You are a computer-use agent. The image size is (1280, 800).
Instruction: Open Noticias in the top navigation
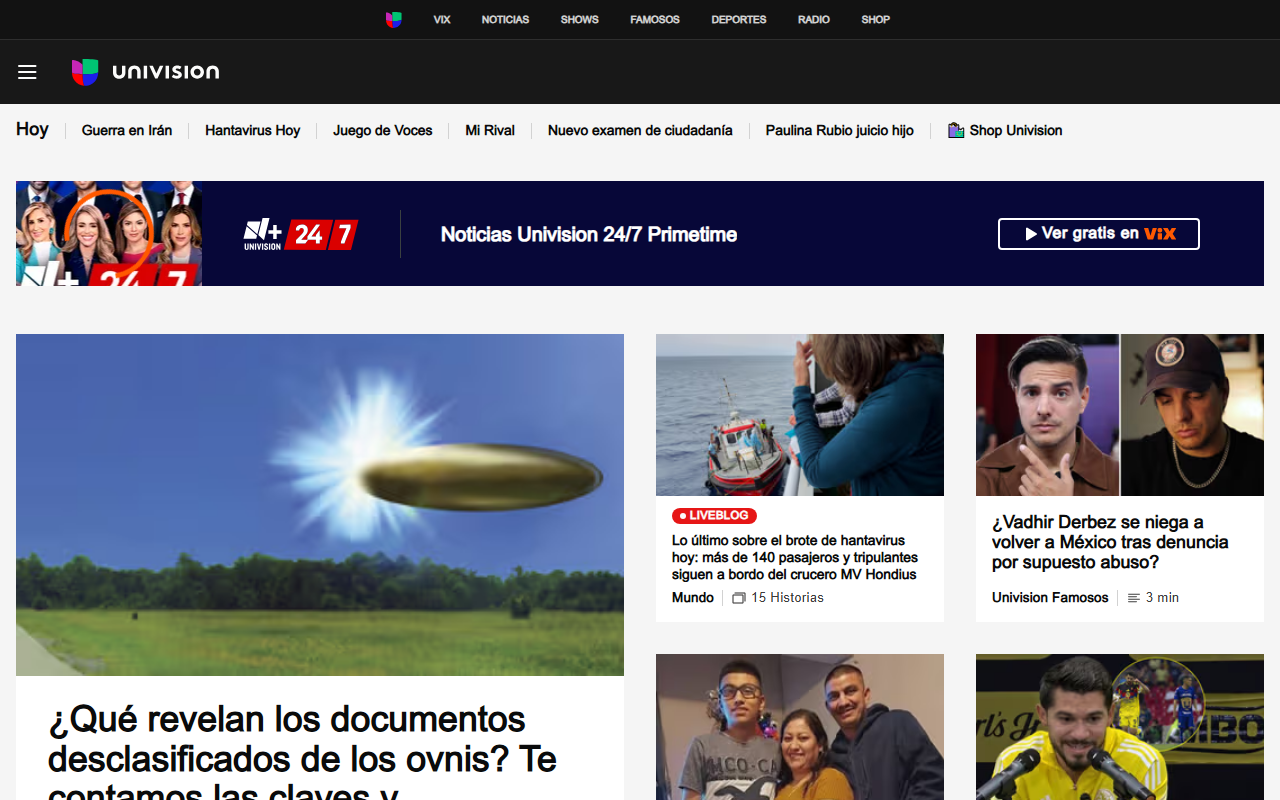[x=505, y=20]
